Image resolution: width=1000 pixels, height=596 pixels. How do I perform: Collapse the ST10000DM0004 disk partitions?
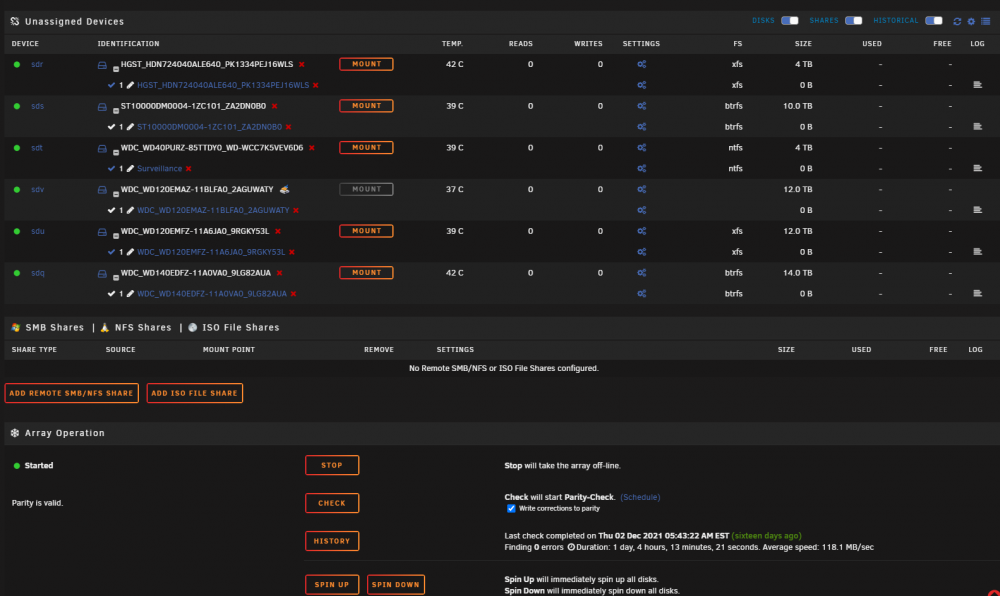click(x=115, y=110)
